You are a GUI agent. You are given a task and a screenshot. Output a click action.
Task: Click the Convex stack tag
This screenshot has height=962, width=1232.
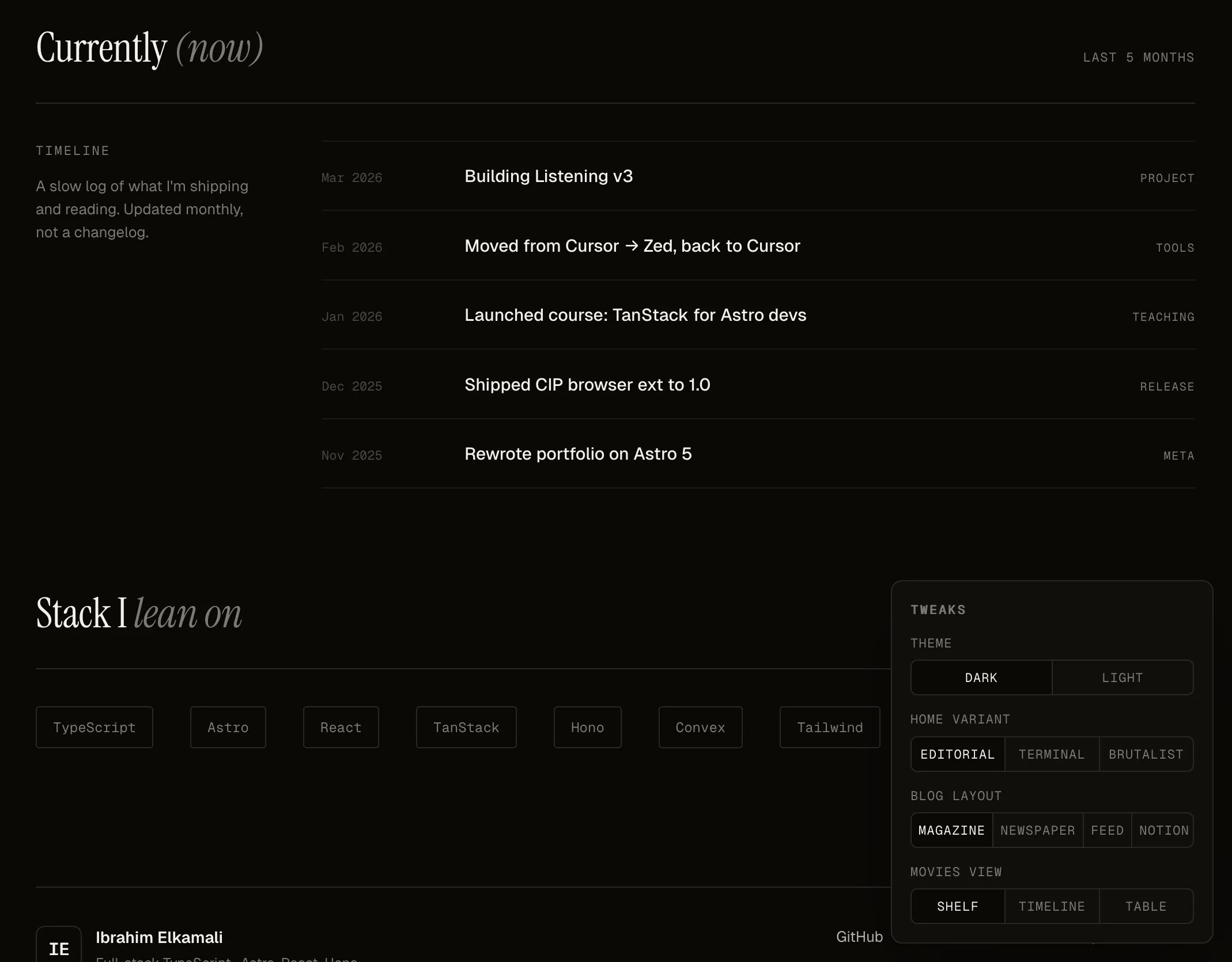tap(701, 728)
